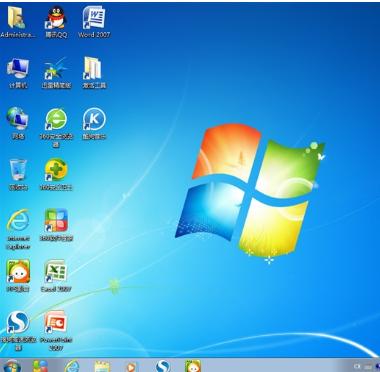Select the yellow folder beside the bird icon
Image resolution: width=380 pixels, height=372 pixels.
click(x=94, y=73)
